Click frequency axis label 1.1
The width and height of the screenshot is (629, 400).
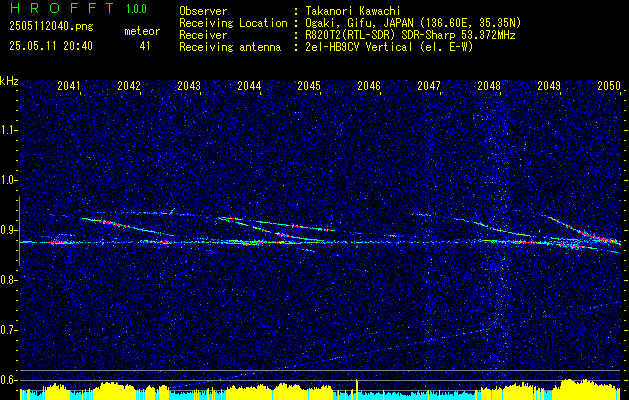click(8, 130)
